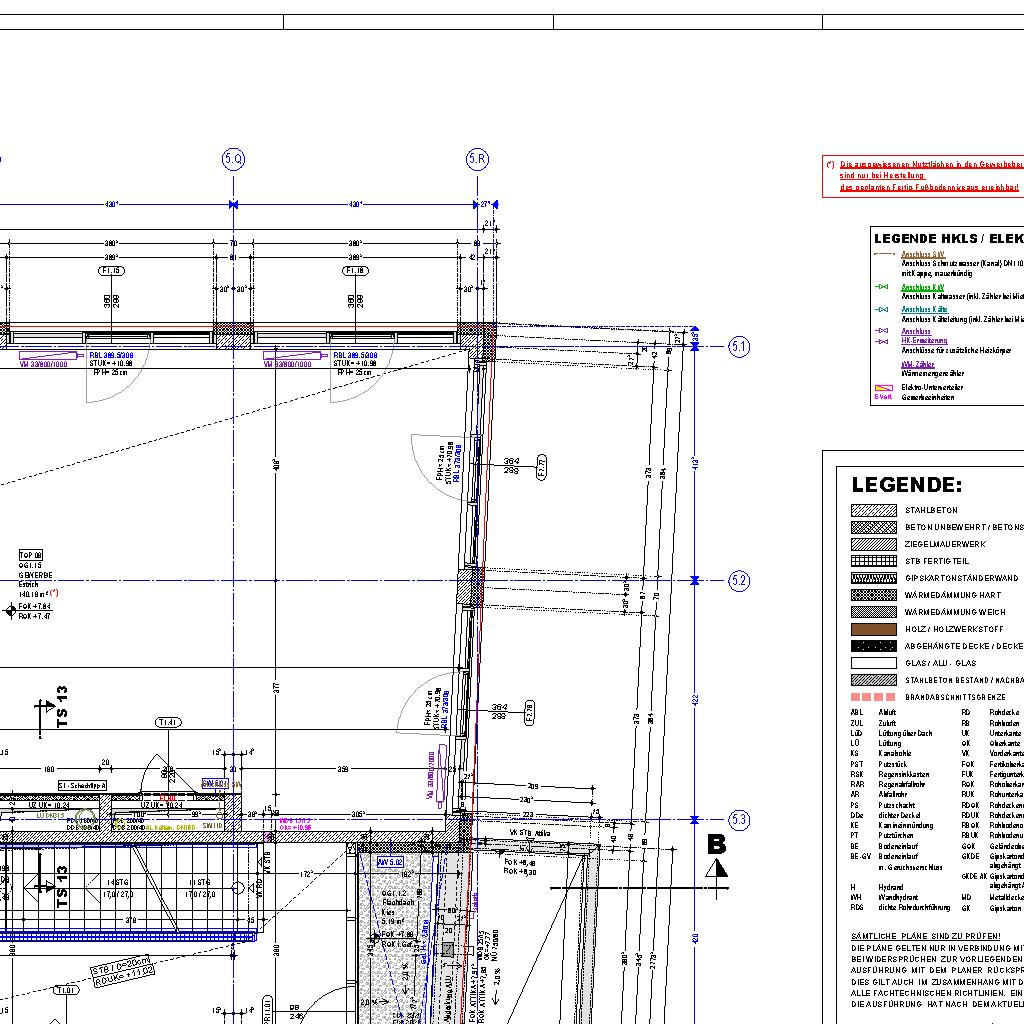Click door tag T1.41
Screen dimensions: 1024x1024
pyautogui.click(x=168, y=722)
